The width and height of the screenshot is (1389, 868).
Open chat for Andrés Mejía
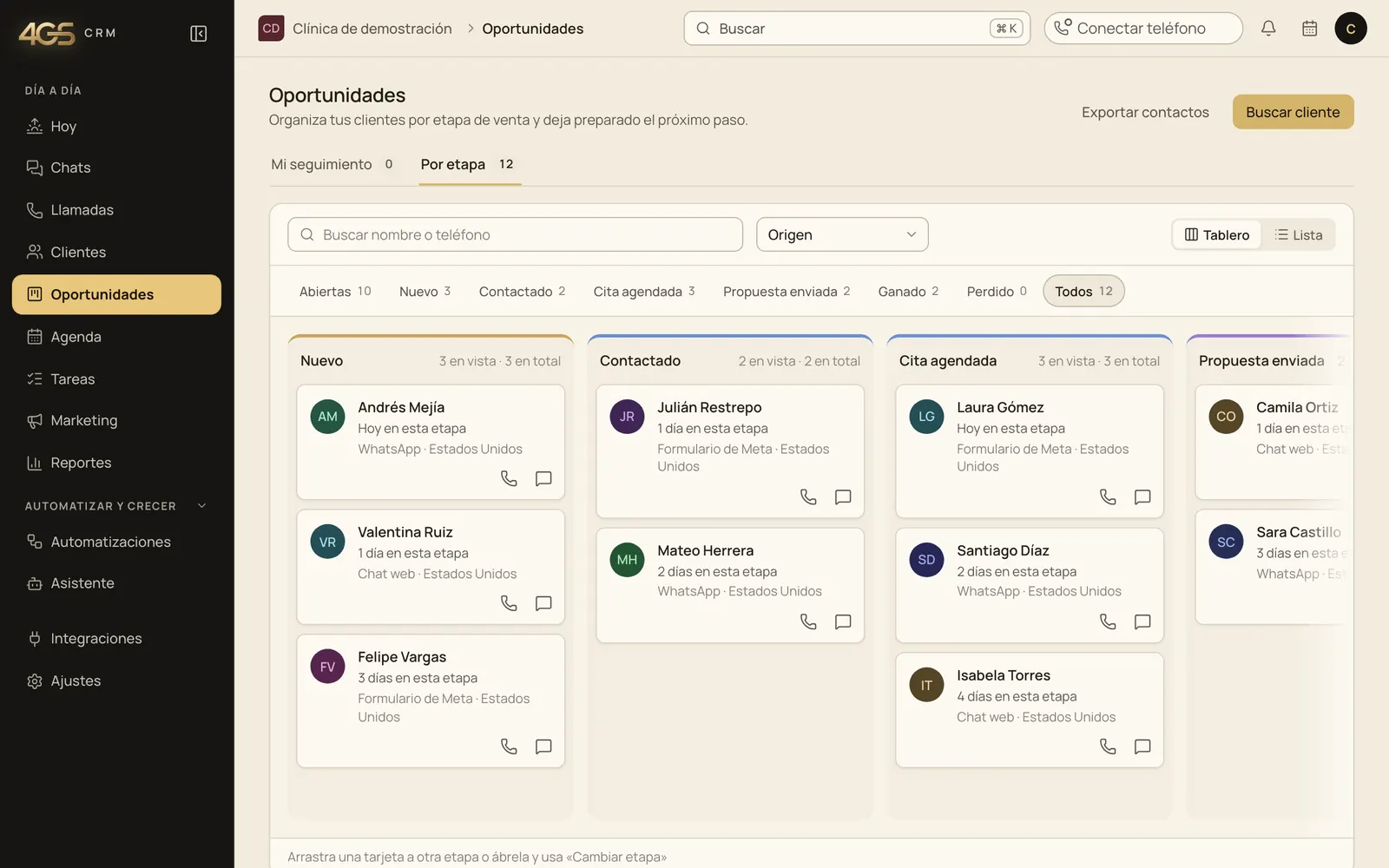(x=543, y=478)
